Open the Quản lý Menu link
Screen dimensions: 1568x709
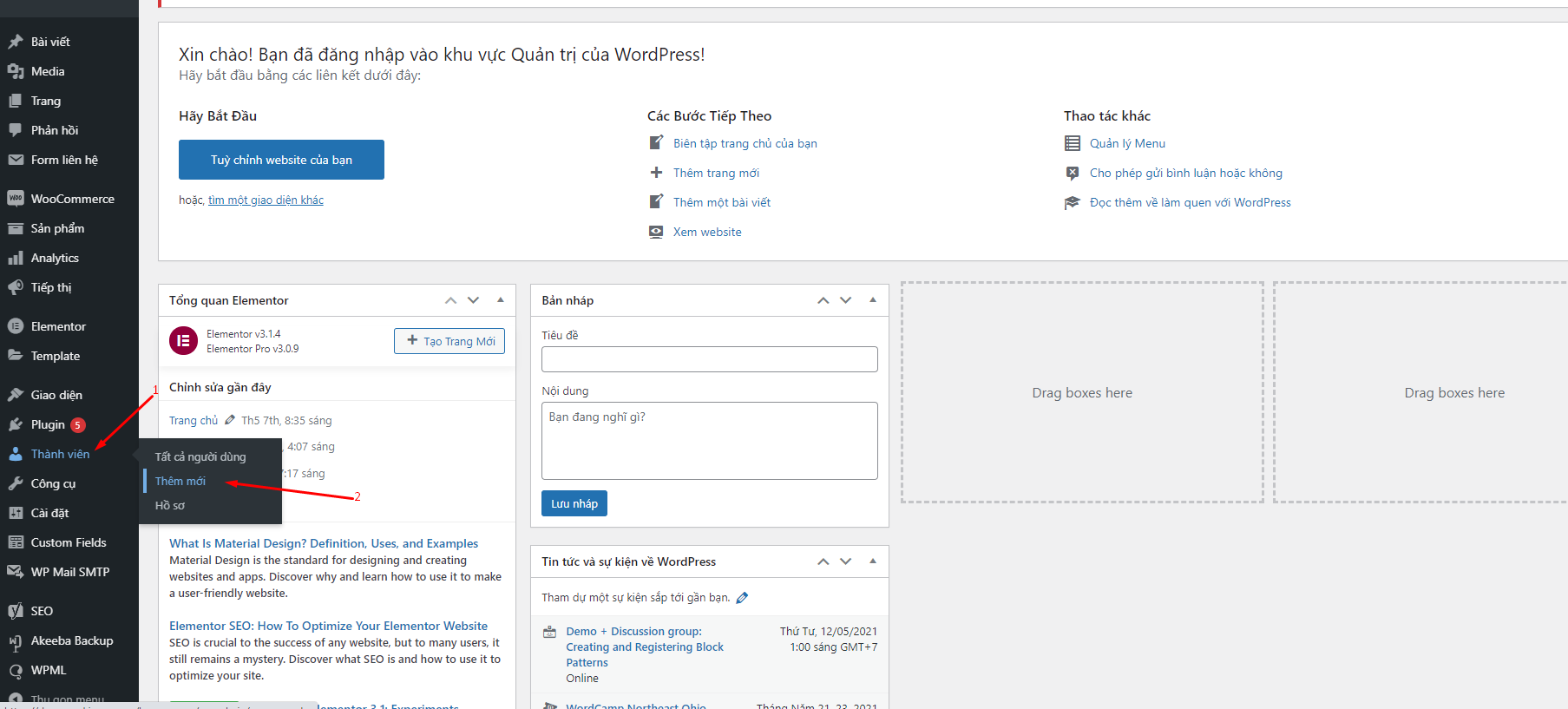pyautogui.click(x=1127, y=143)
